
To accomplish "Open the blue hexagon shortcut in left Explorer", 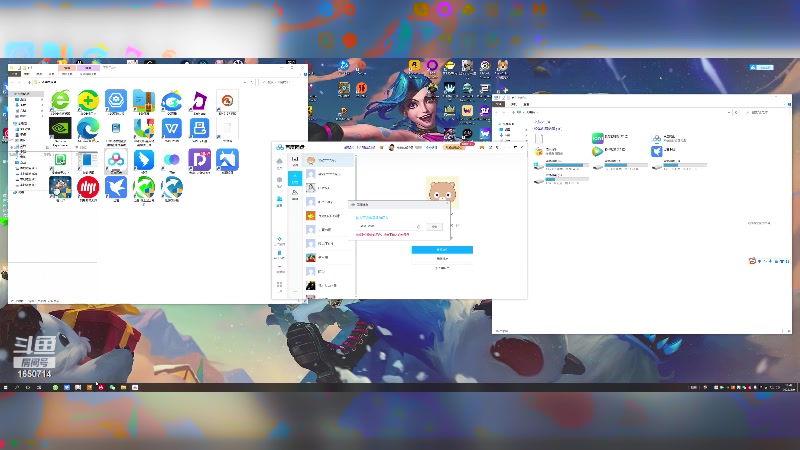I will coord(116,100).
